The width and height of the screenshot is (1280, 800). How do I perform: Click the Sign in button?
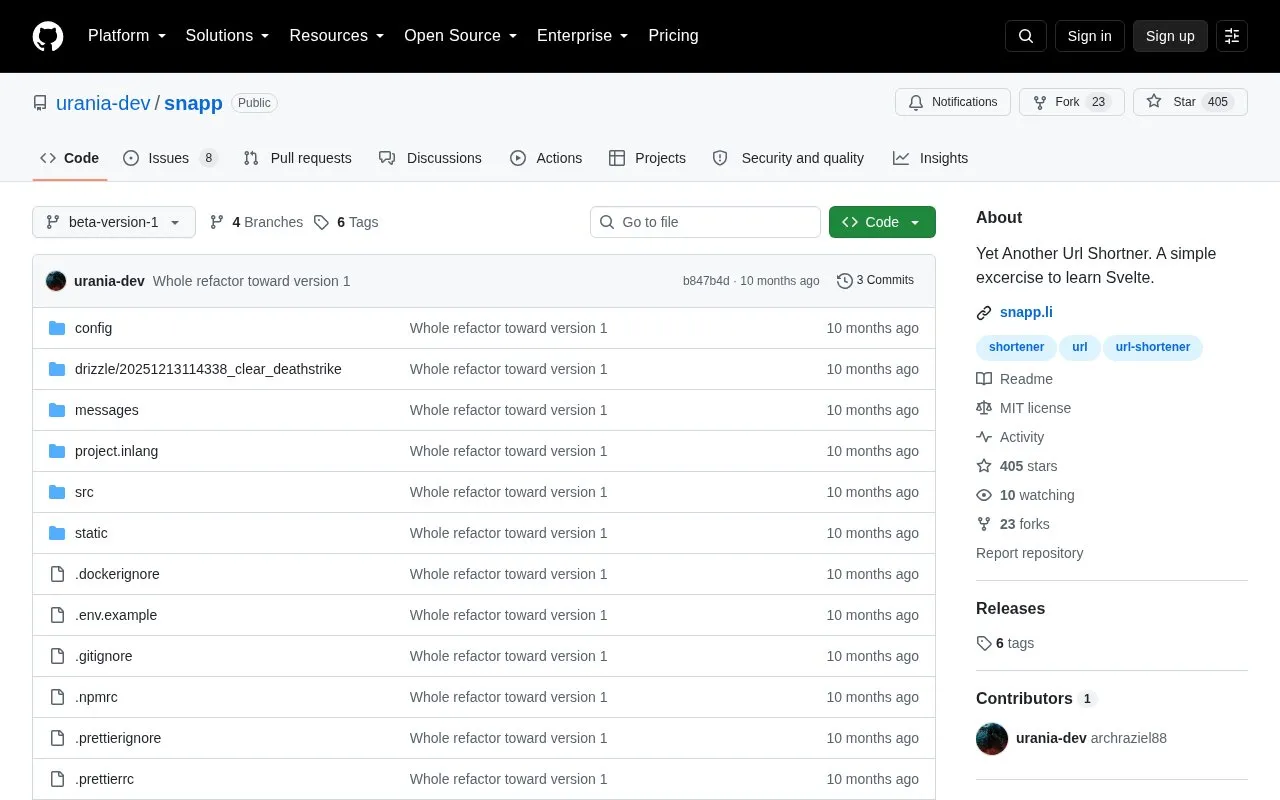[x=1089, y=36]
